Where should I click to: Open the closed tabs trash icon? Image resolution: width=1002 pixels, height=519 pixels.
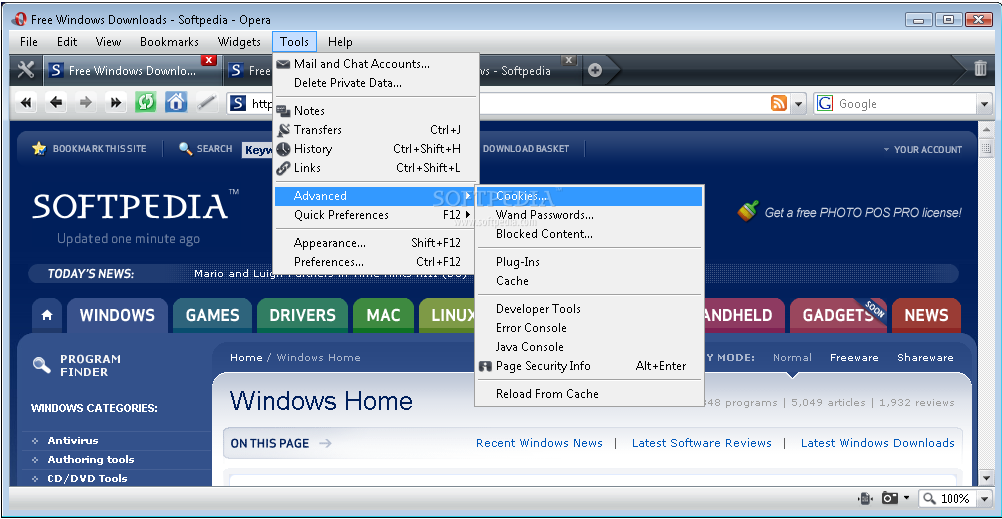click(981, 69)
